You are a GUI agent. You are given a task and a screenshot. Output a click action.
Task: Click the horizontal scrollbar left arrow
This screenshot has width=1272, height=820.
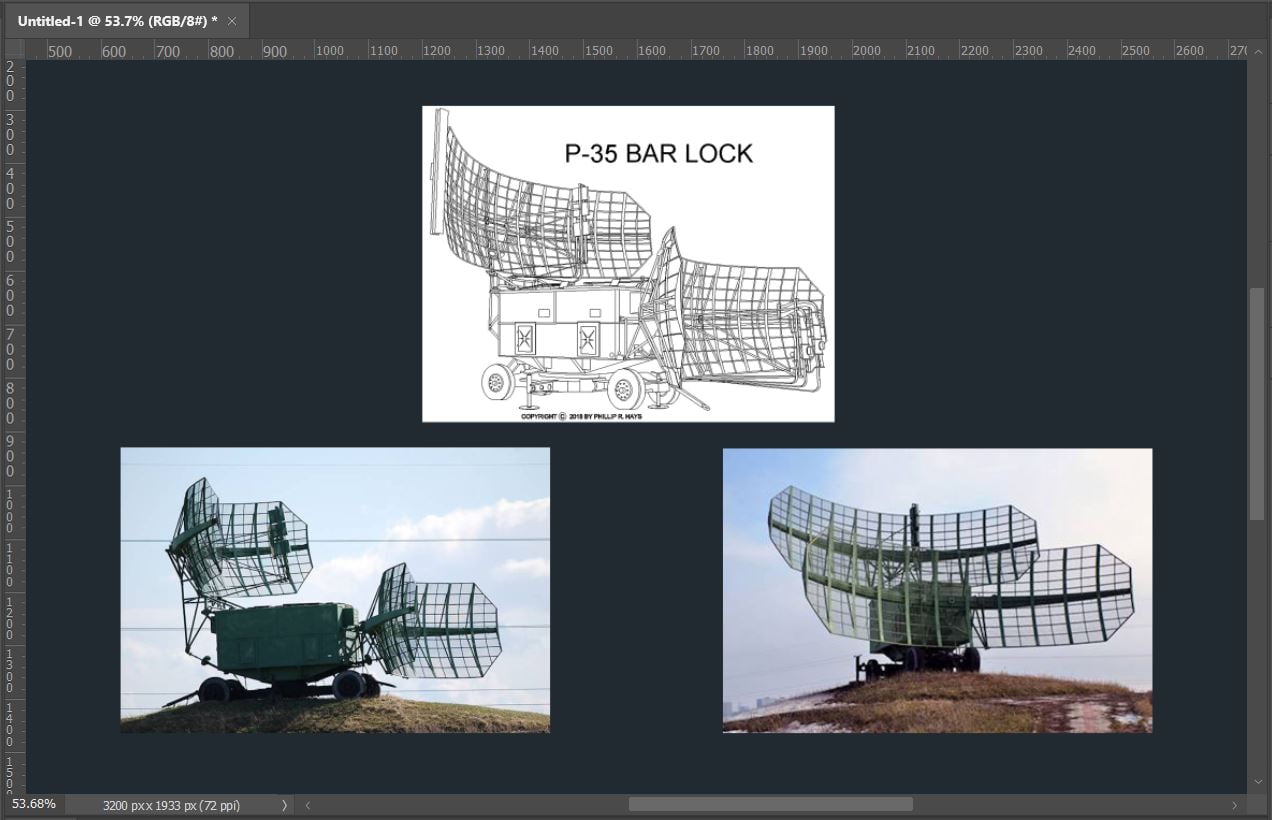[308, 805]
